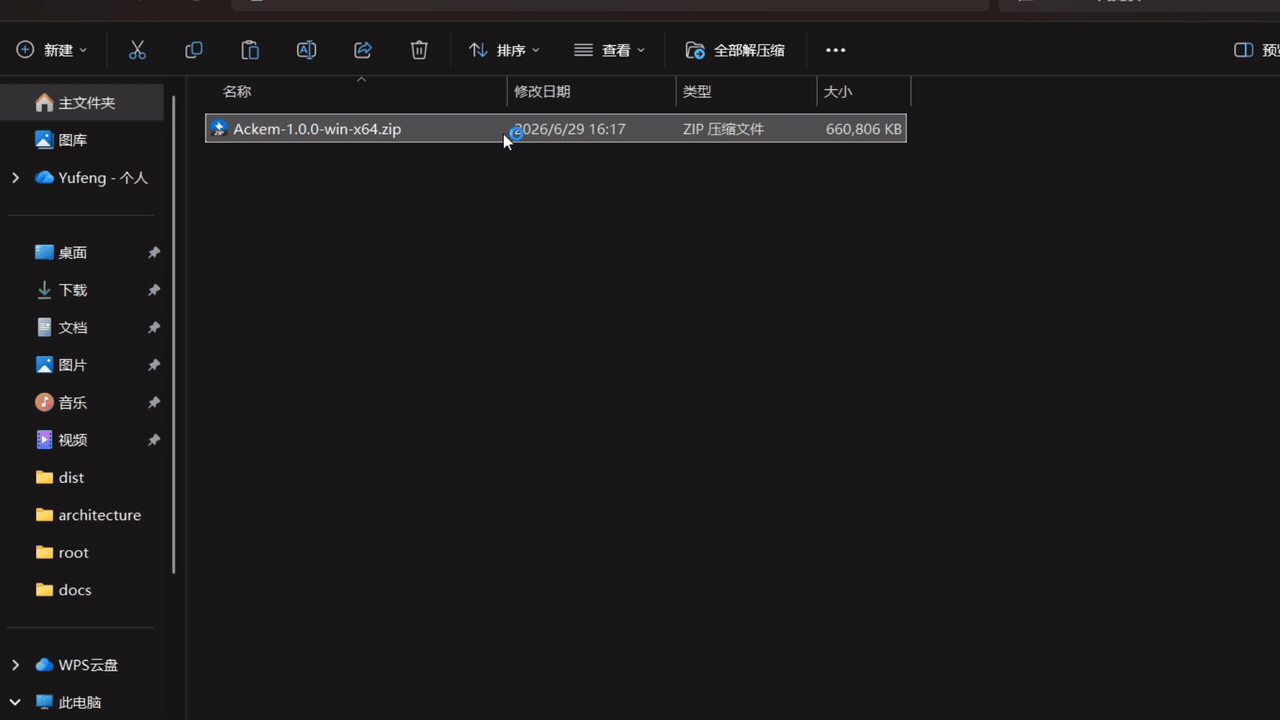This screenshot has width=1280, height=720.
Task: Click the Paste clipboard icon
Action: [x=250, y=50]
